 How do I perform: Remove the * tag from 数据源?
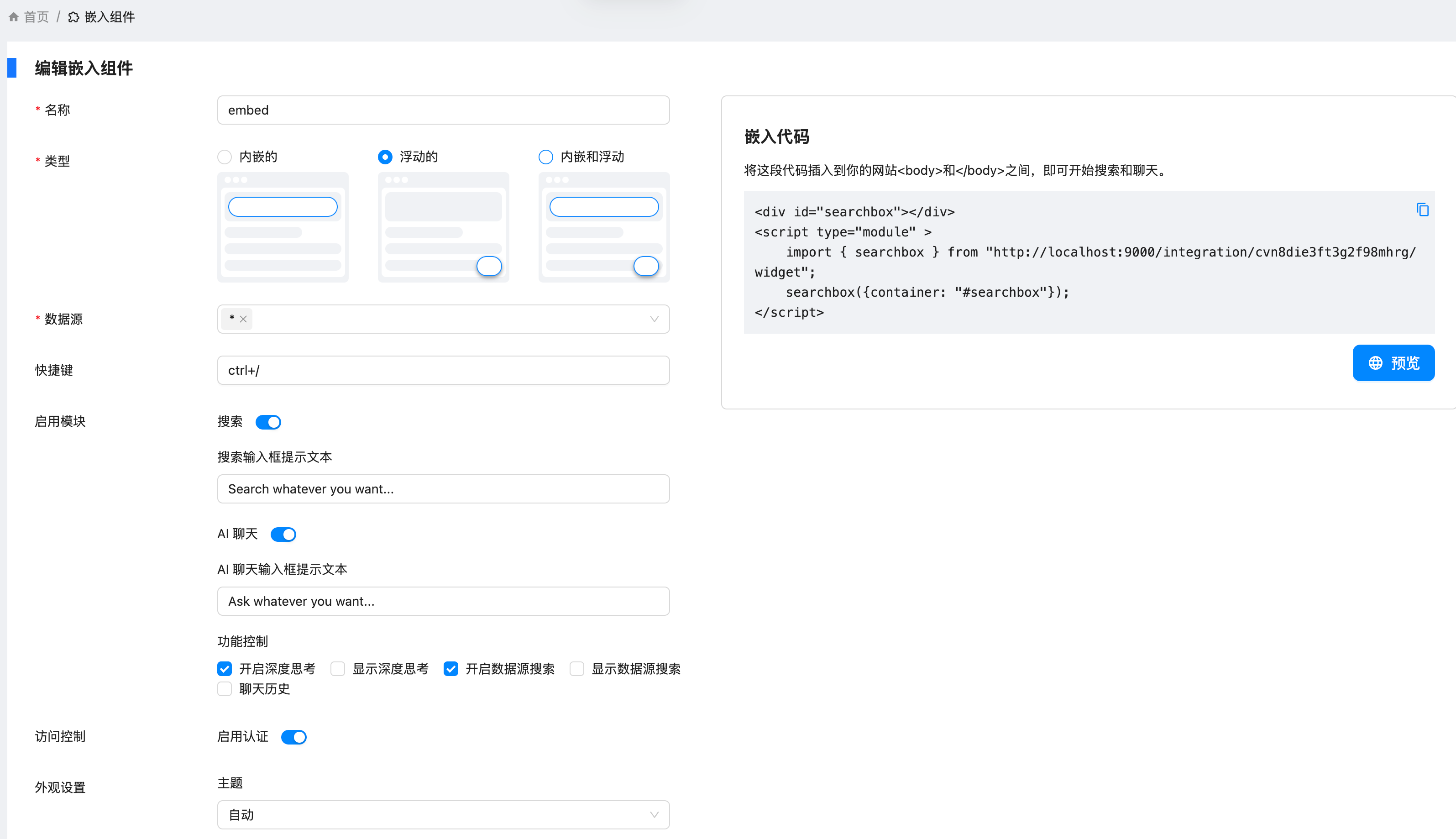(243, 319)
